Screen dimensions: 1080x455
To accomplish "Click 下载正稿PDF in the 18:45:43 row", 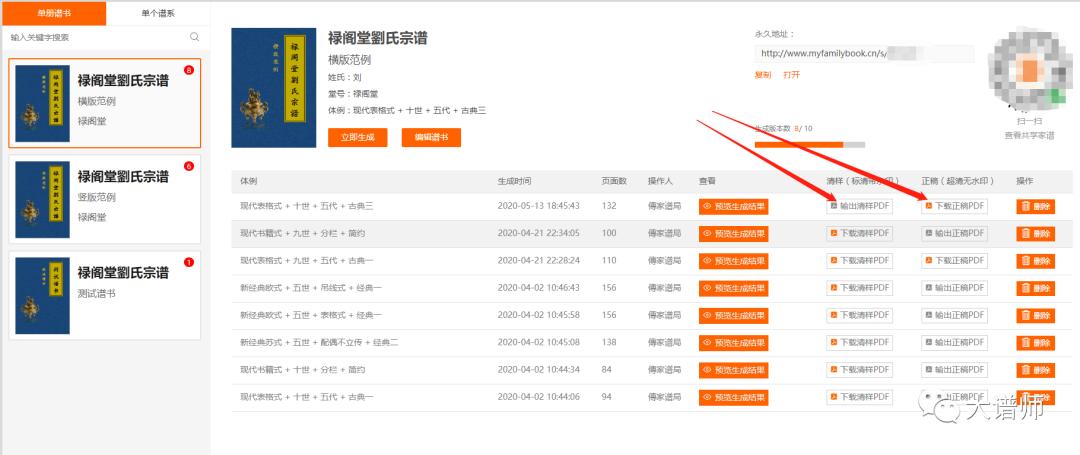I will (955, 207).
